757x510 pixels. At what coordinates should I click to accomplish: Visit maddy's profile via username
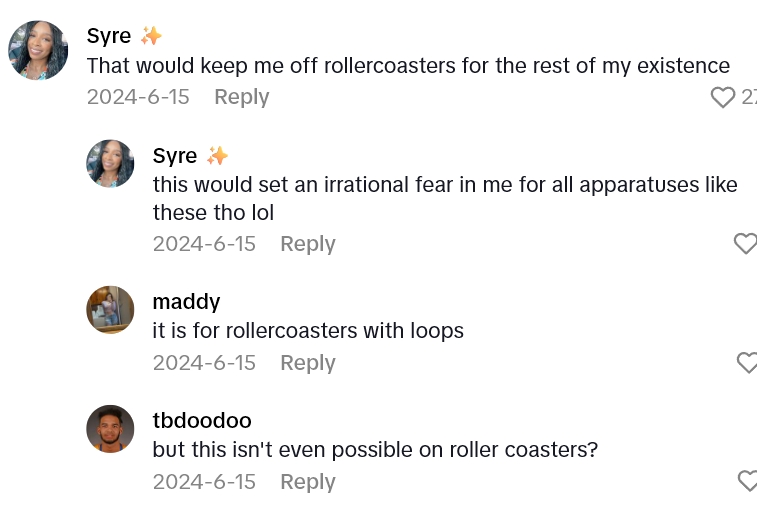(x=186, y=302)
